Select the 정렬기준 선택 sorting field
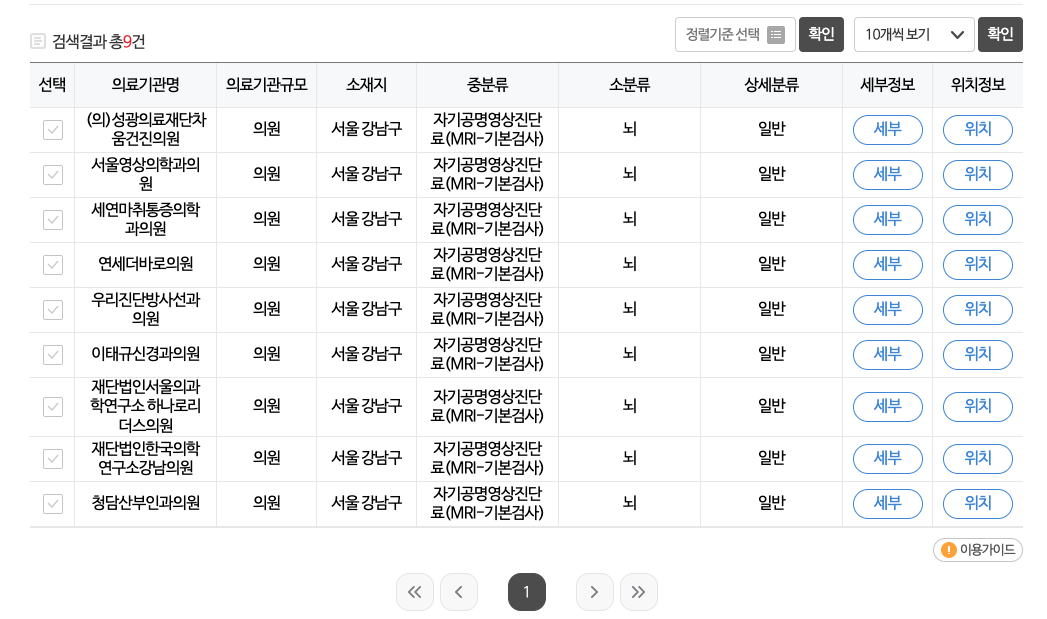Viewport: 1047px width, 619px height. point(735,34)
